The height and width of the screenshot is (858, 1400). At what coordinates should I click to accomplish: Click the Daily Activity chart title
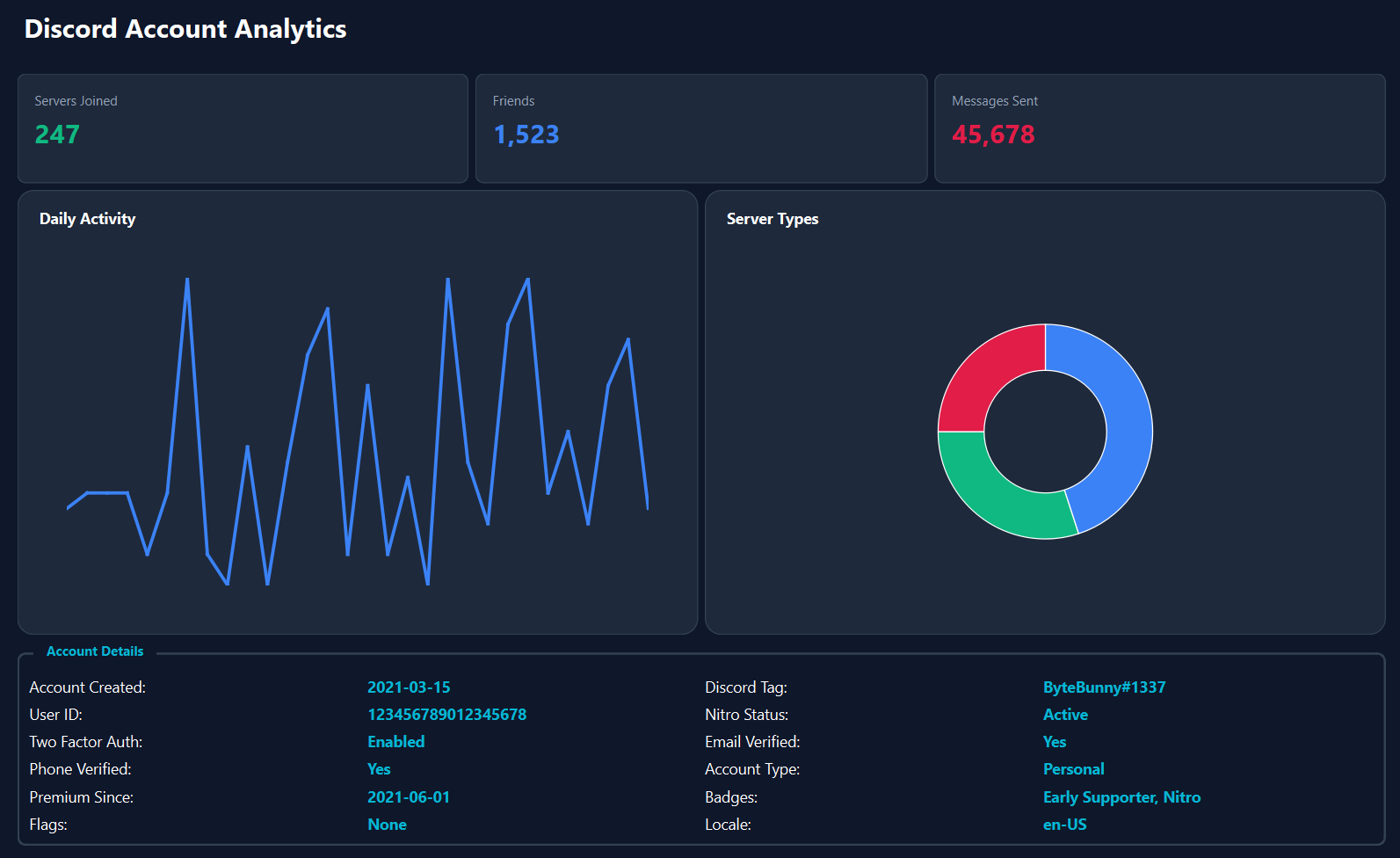pos(87,219)
